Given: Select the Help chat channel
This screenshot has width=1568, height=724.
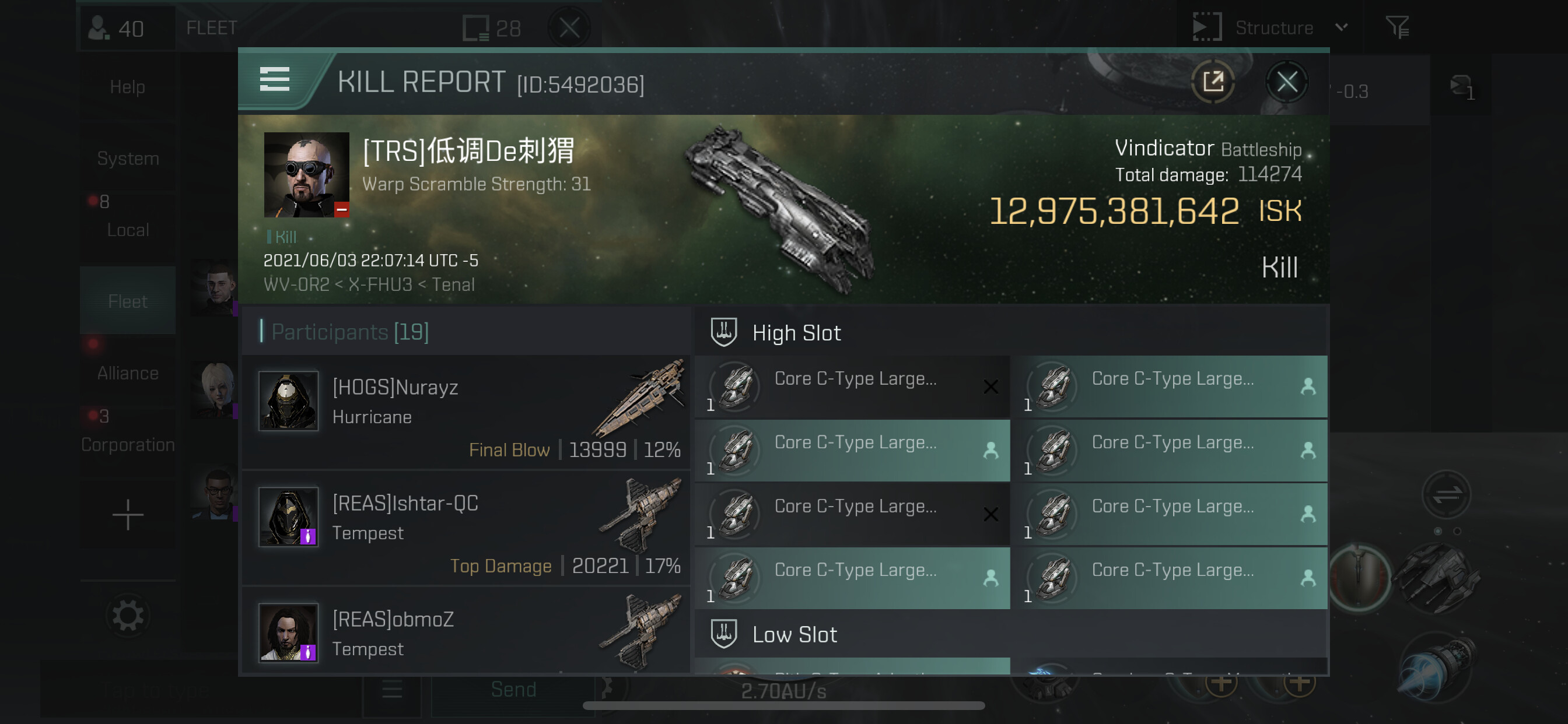Looking at the screenshot, I should pyautogui.click(x=128, y=86).
